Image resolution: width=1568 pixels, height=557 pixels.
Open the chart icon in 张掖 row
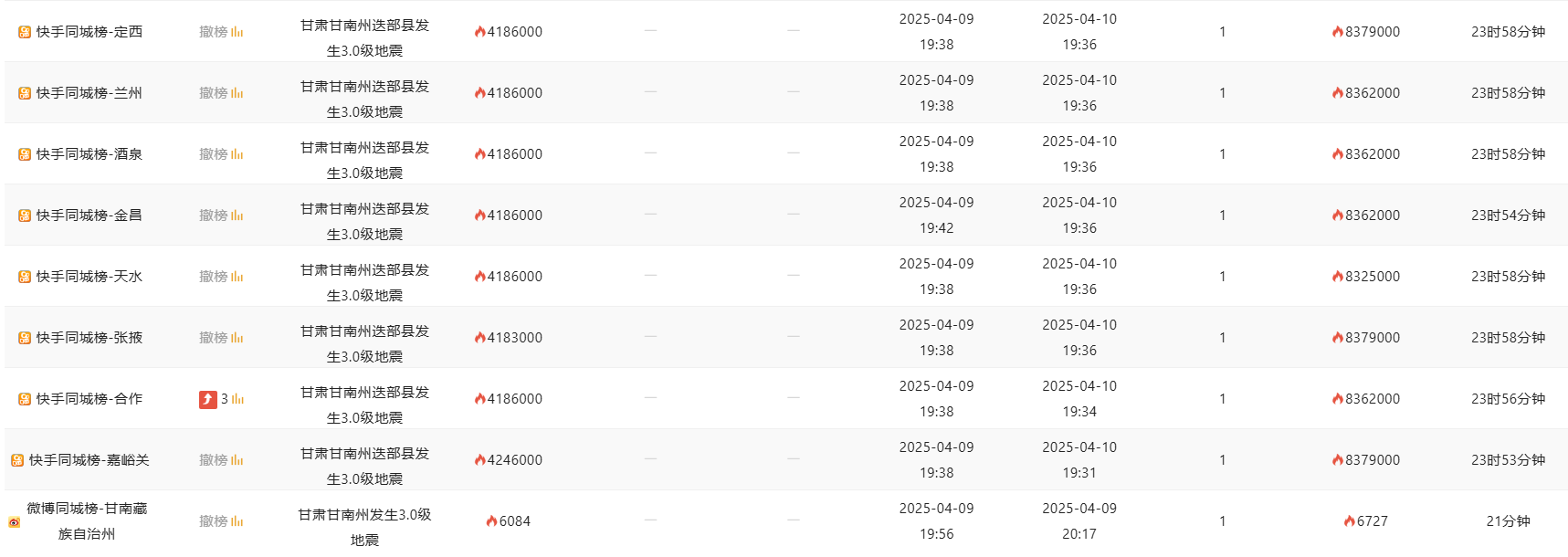[237, 338]
